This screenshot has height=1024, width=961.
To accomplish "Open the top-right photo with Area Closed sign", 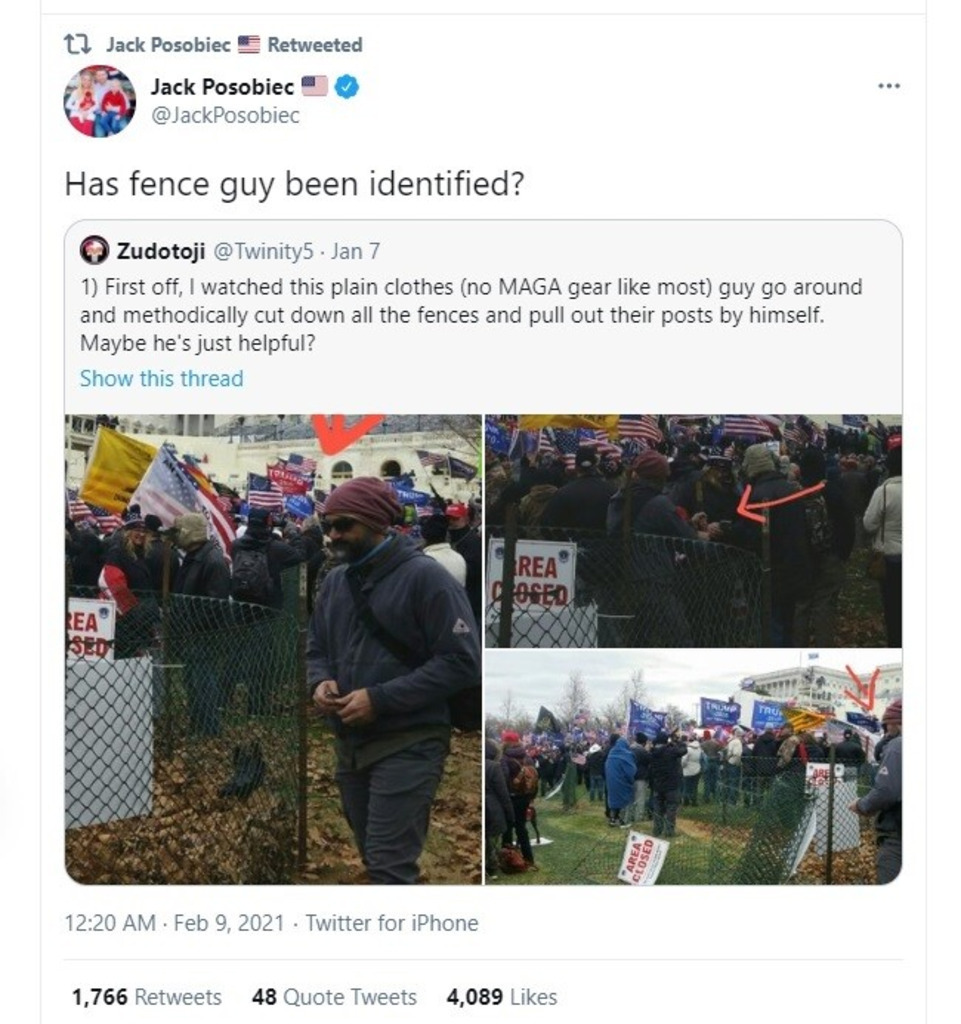I will tap(693, 530).
